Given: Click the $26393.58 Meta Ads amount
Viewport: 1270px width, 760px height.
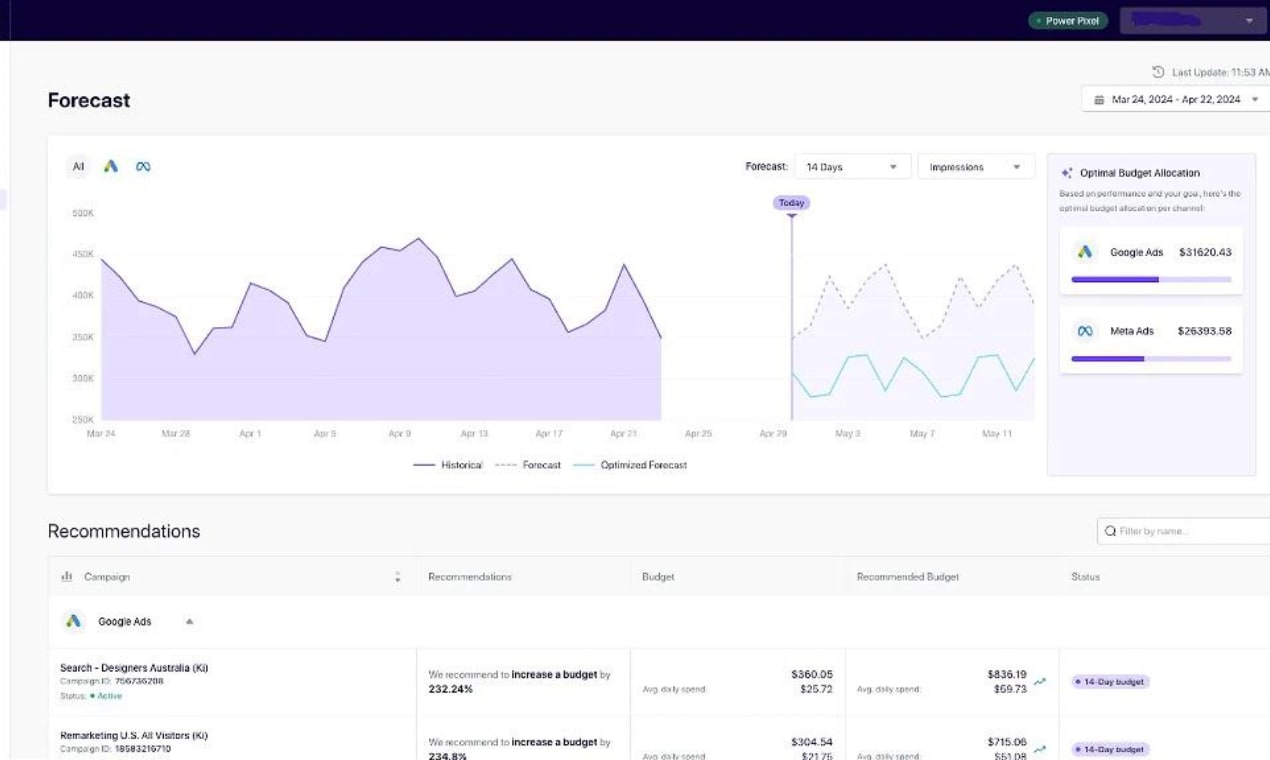Looking at the screenshot, I should tap(1204, 331).
